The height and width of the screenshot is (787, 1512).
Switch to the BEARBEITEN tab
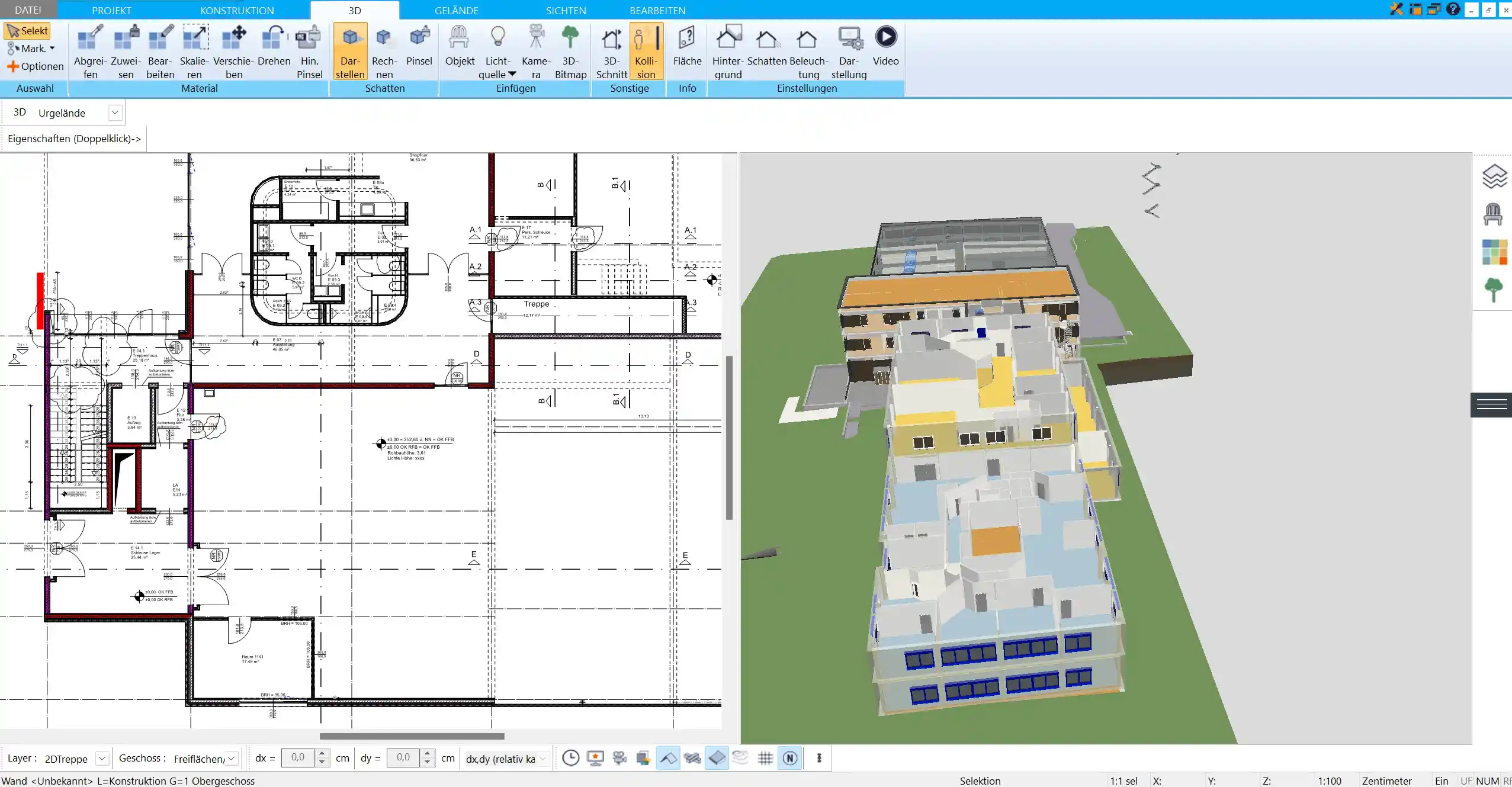click(657, 10)
